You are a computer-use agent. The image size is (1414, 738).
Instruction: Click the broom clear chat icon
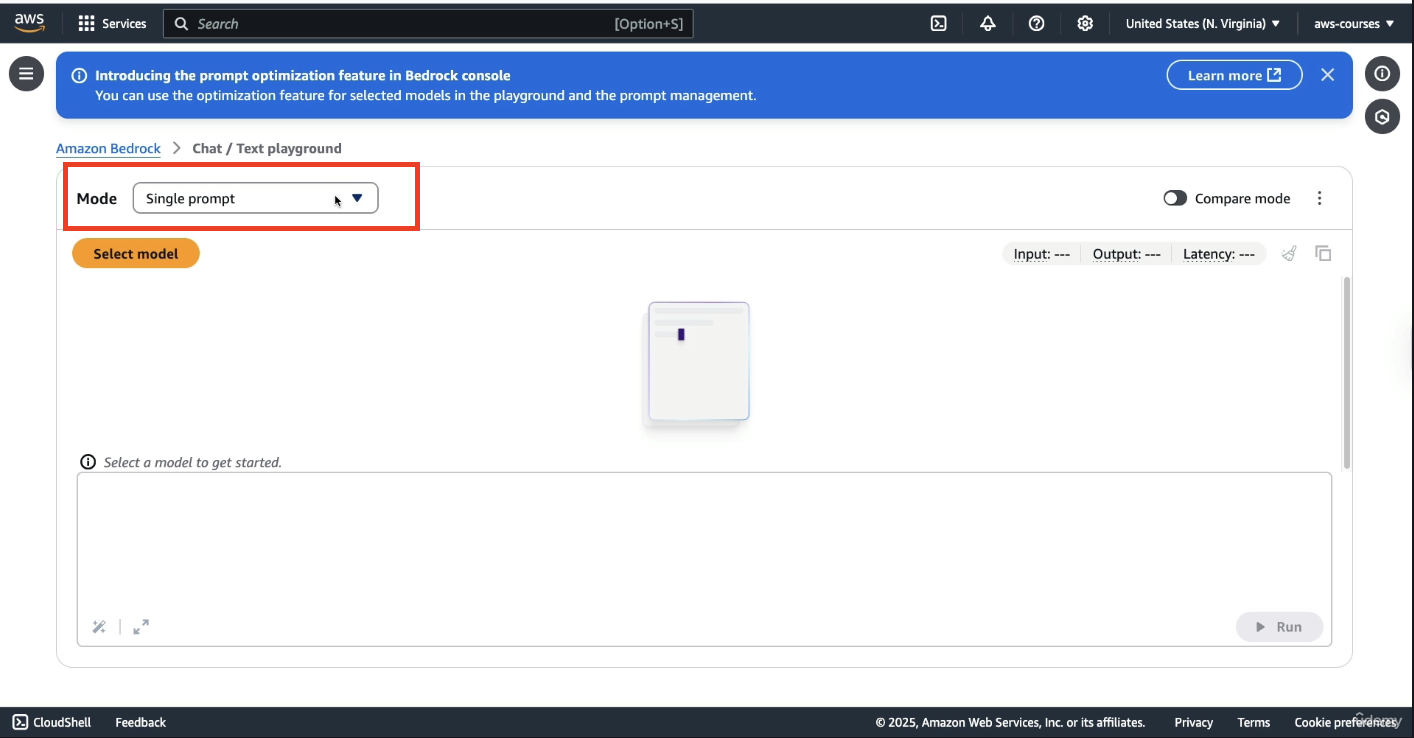tap(1290, 254)
